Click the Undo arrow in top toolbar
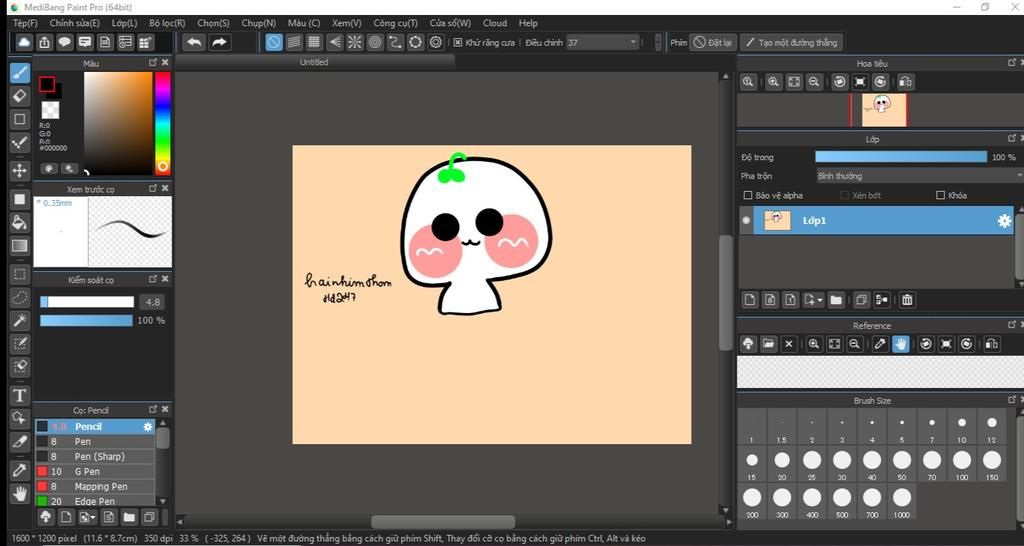The width and height of the screenshot is (1024, 546). [x=194, y=42]
